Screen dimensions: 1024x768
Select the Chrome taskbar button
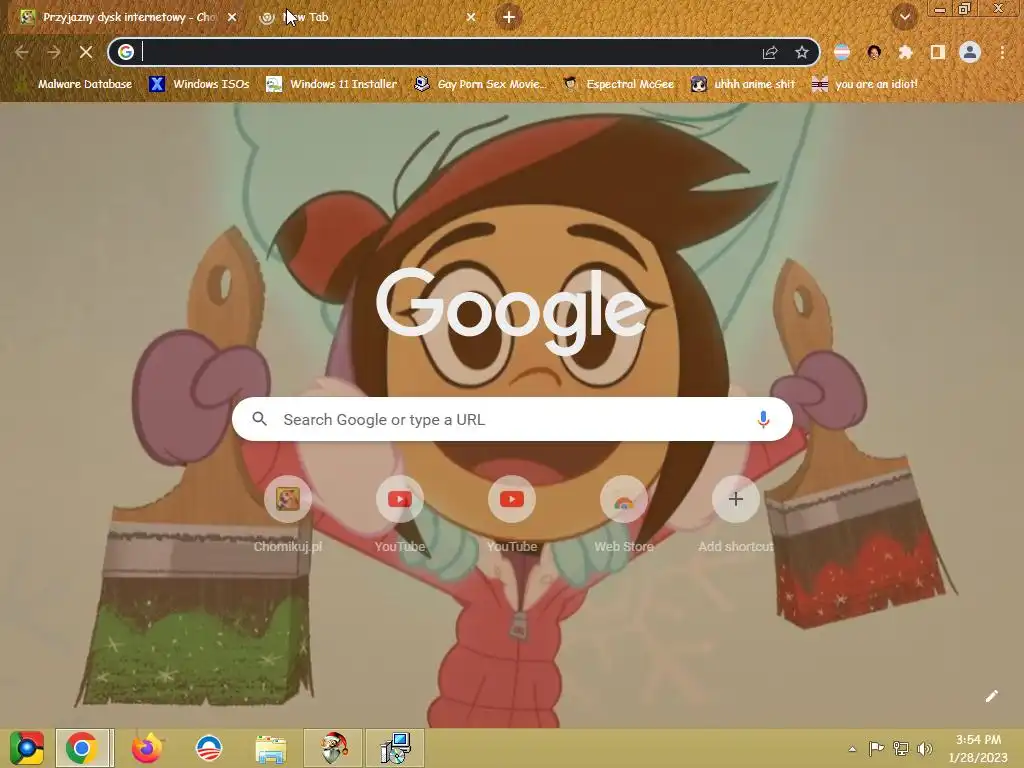point(84,748)
